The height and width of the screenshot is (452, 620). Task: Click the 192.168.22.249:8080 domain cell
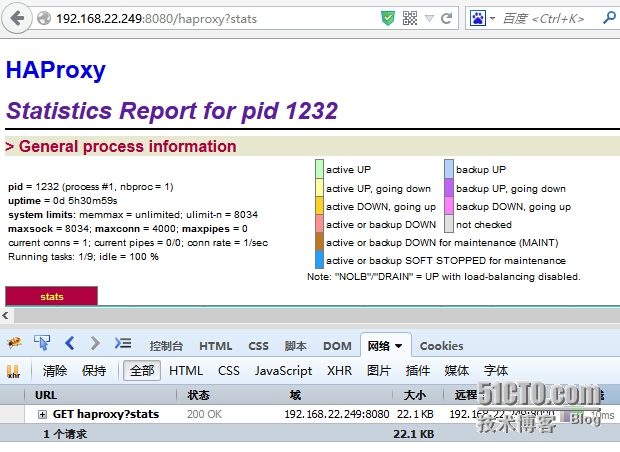coord(337,414)
